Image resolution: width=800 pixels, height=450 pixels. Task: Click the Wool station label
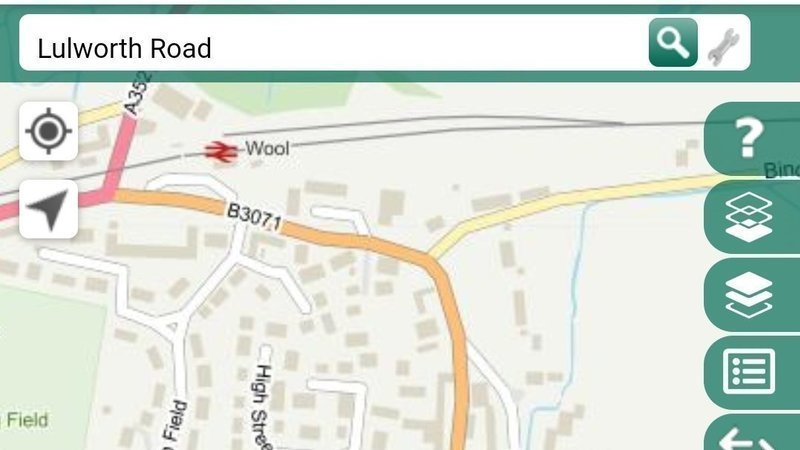tap(267, 148)
